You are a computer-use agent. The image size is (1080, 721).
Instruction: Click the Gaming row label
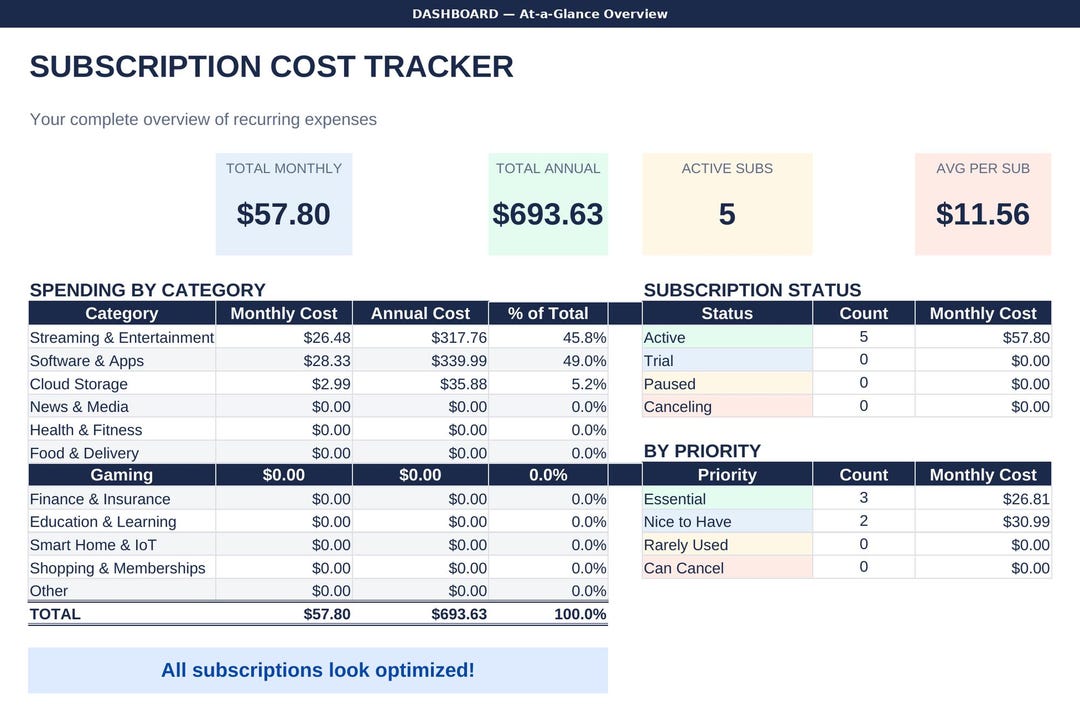tap(122, 474)
